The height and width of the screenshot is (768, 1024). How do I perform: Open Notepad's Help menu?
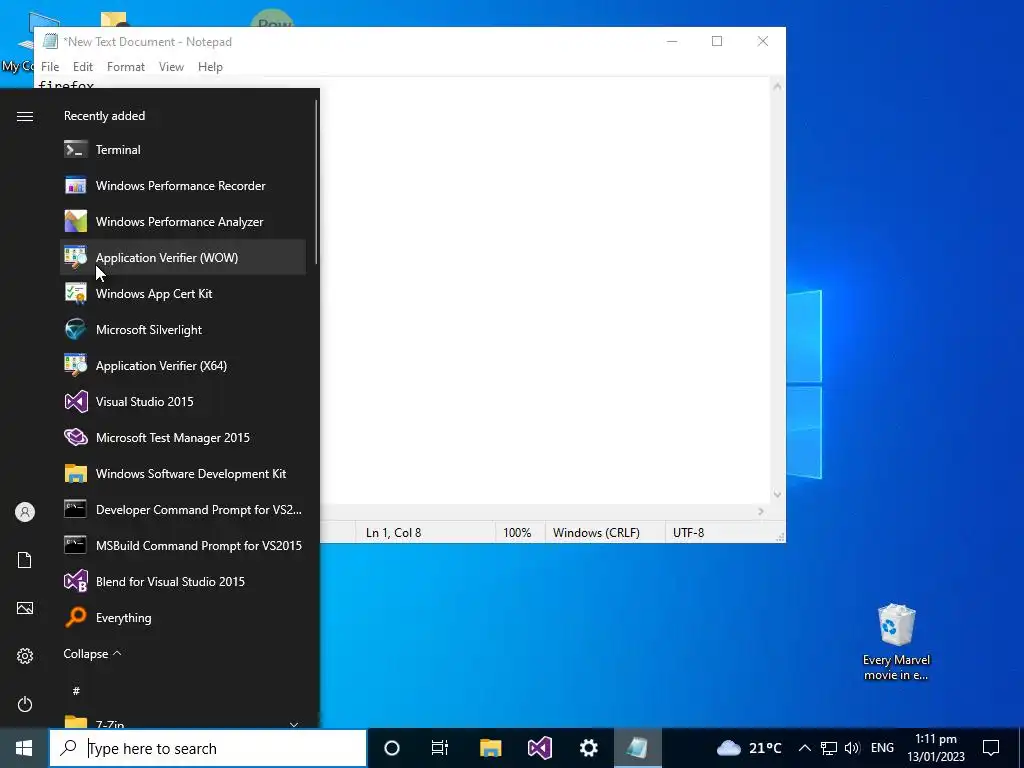point(210,67)
